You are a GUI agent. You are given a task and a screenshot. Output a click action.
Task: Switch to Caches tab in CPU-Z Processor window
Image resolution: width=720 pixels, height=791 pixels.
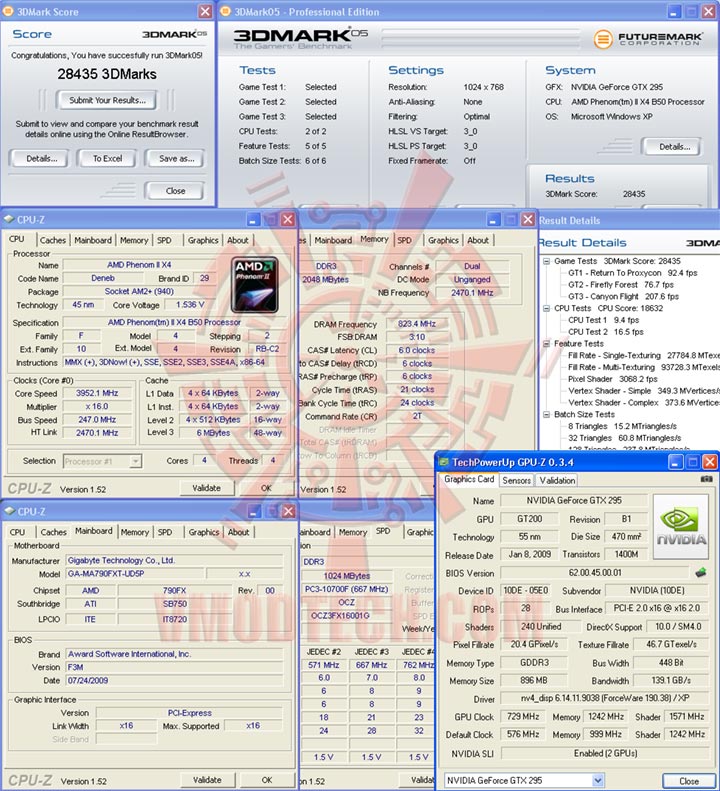pyautogui.click(x=53, y=240)
